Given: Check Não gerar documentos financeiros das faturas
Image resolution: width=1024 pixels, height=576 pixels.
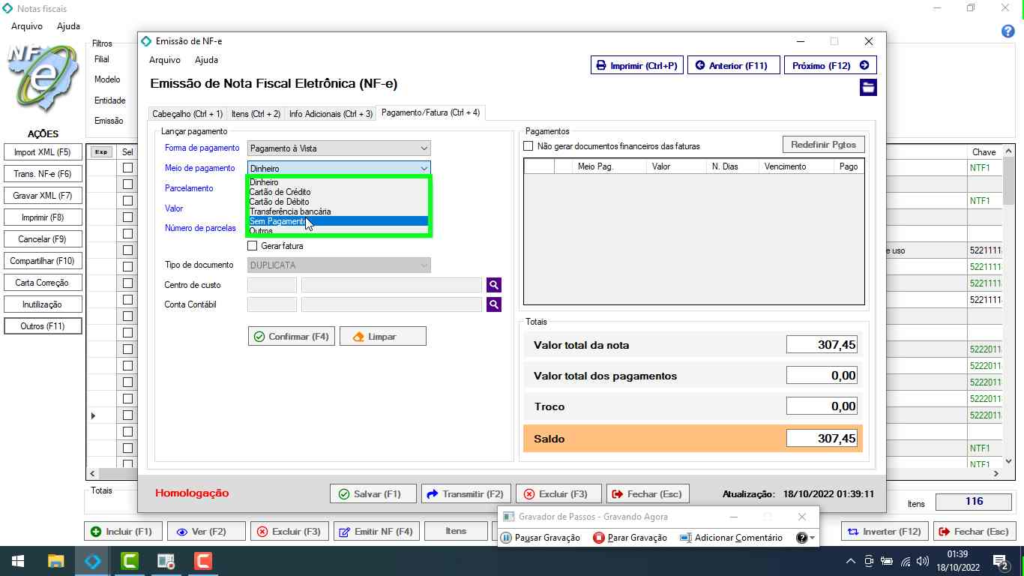Looking at the screenshot, I should 529,146.
